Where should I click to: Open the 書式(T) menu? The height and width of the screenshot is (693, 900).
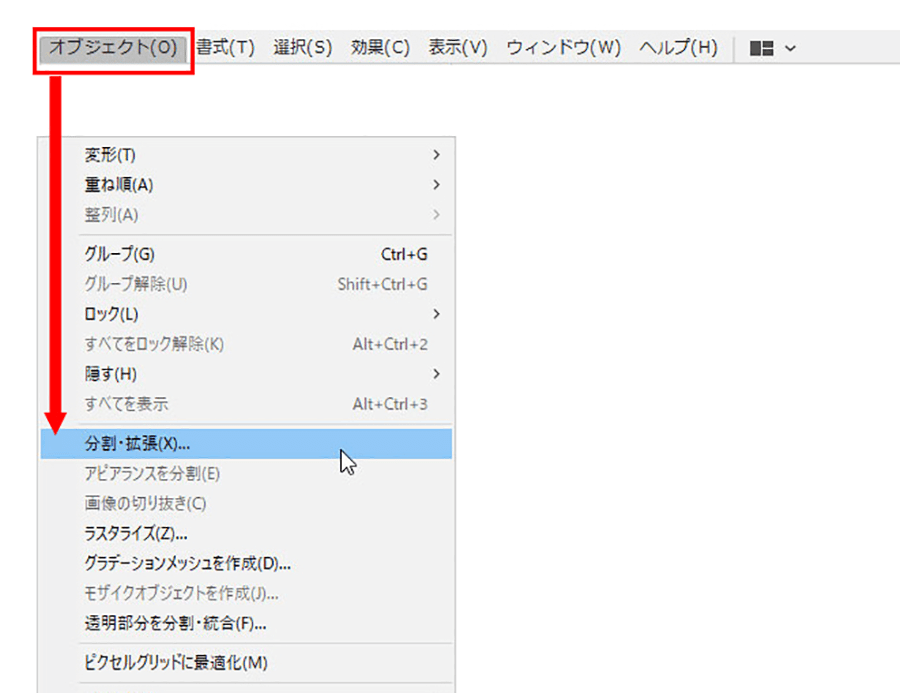tap(226, 48)
